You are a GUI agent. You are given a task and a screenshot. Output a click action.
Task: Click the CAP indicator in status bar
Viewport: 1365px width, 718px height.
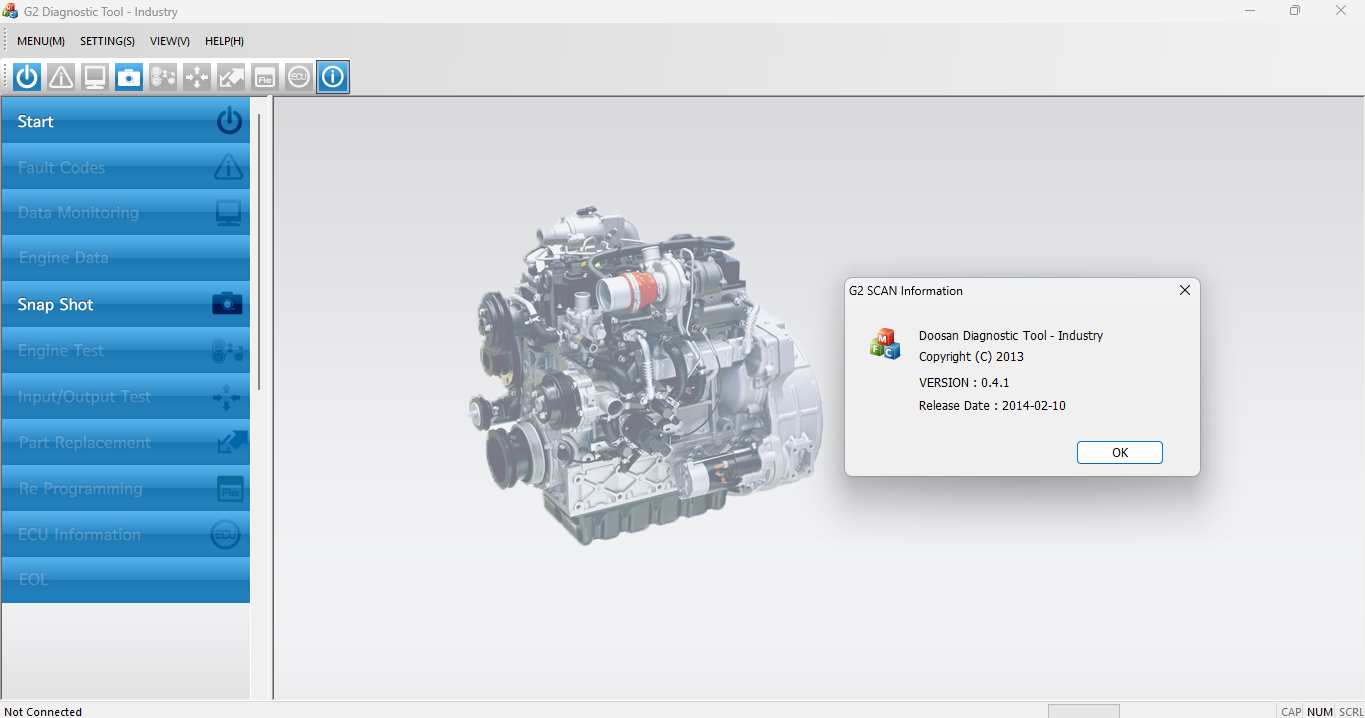click(1291, 712)
